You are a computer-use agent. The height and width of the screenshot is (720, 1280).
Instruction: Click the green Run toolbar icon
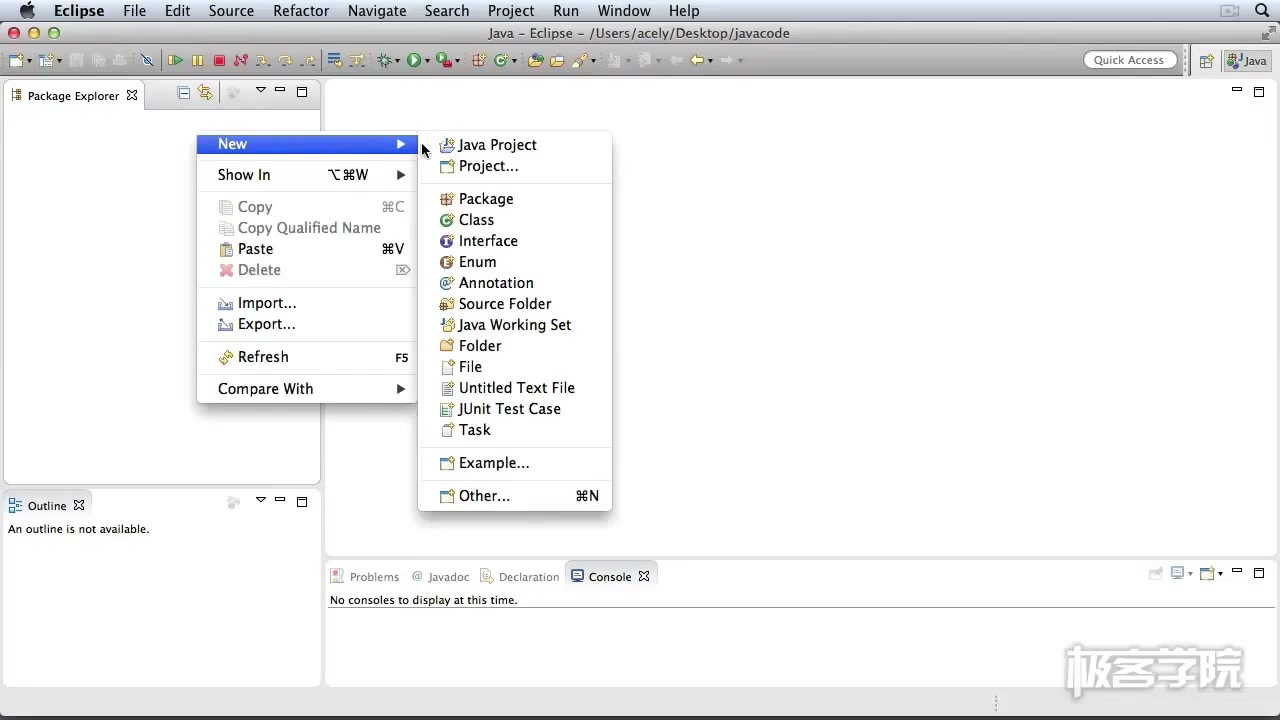(x=413, y=60)
